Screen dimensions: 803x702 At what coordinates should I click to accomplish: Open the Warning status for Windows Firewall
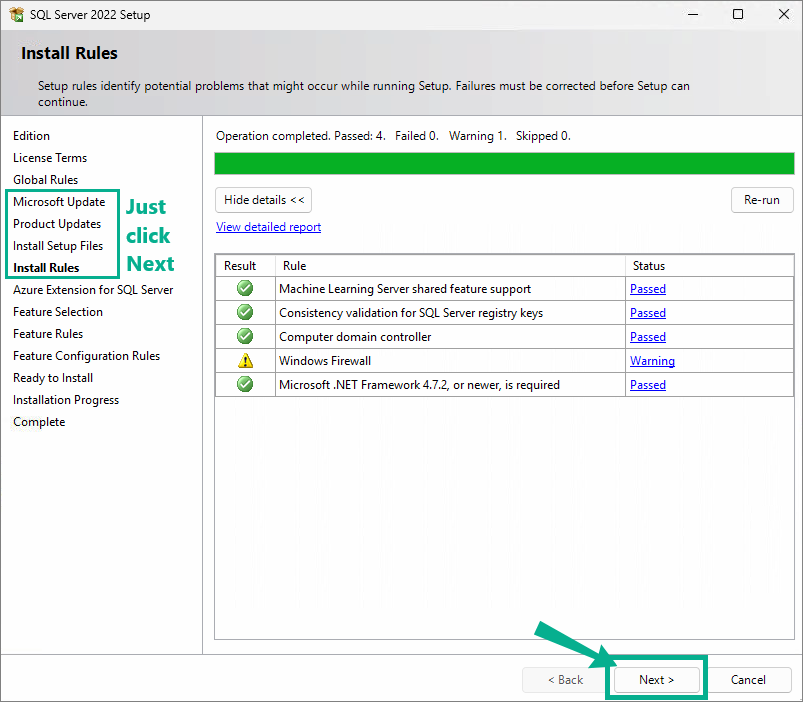tap(652, 361)
